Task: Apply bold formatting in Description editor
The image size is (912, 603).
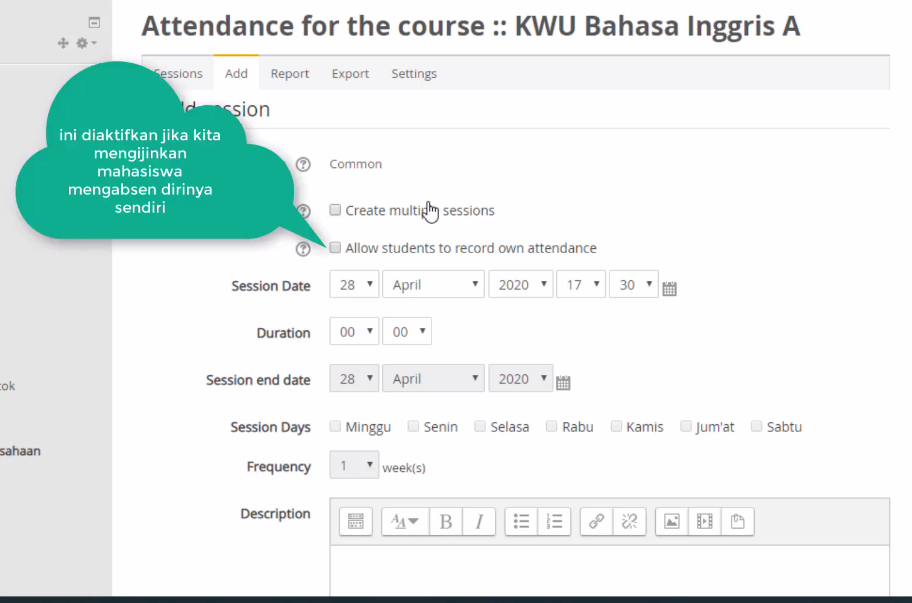Action: pos(446,521)
